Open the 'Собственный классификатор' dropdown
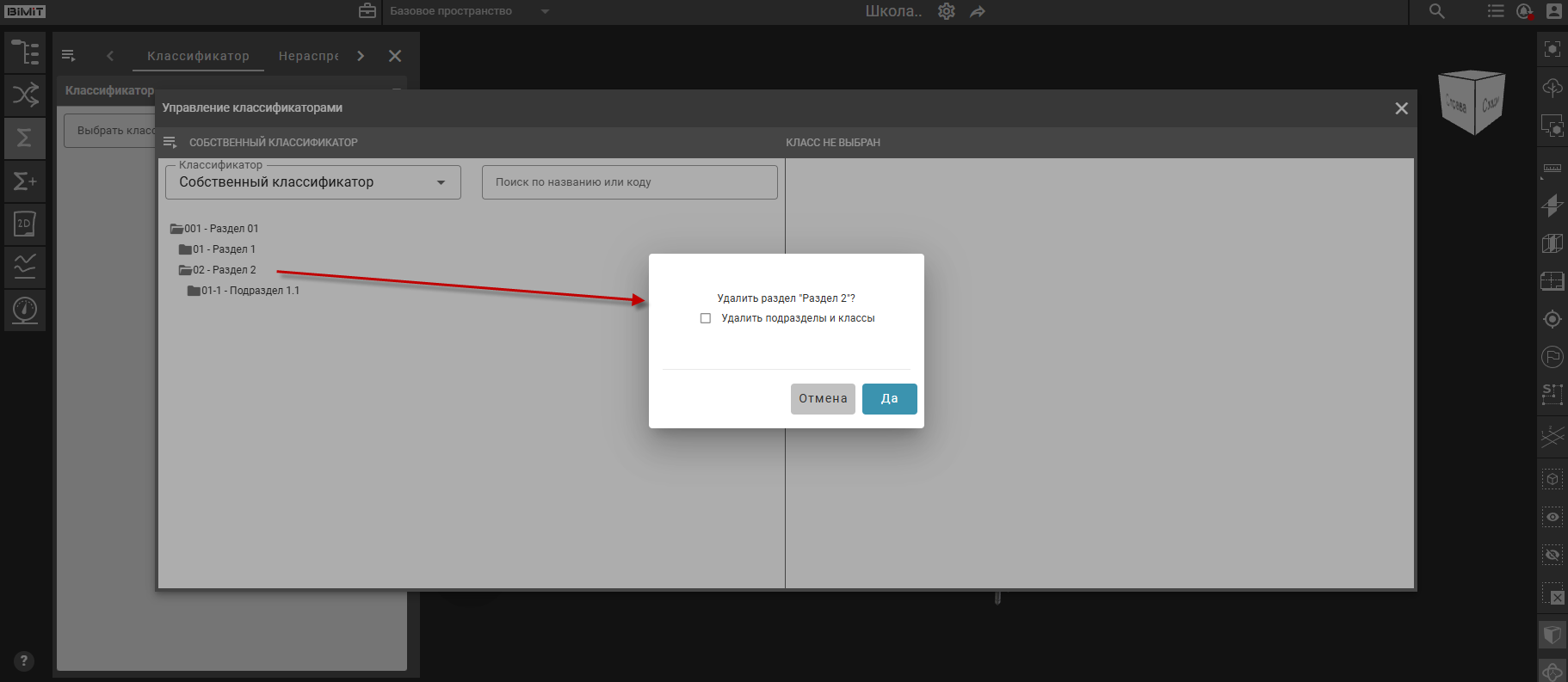 coord(312,182)
